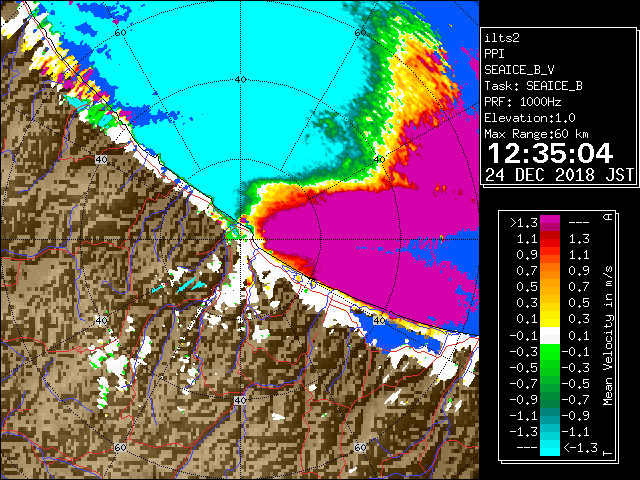This screenshot has height=480, width=640.
Task: Click the '60' range label at northwest
Action: click(x=120, y=33)
